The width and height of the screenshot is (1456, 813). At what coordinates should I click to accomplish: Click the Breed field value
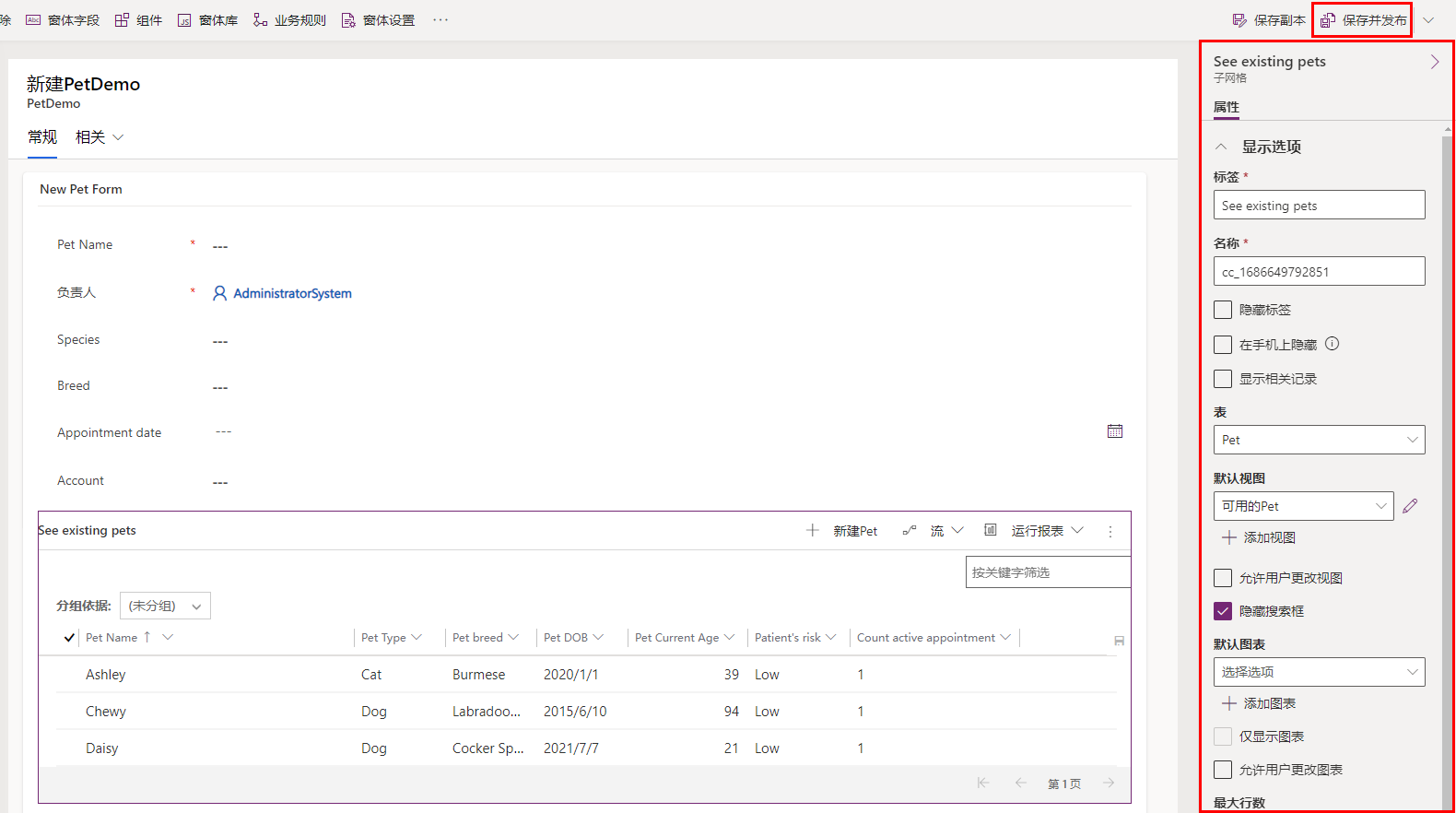[x=220, y=387]
